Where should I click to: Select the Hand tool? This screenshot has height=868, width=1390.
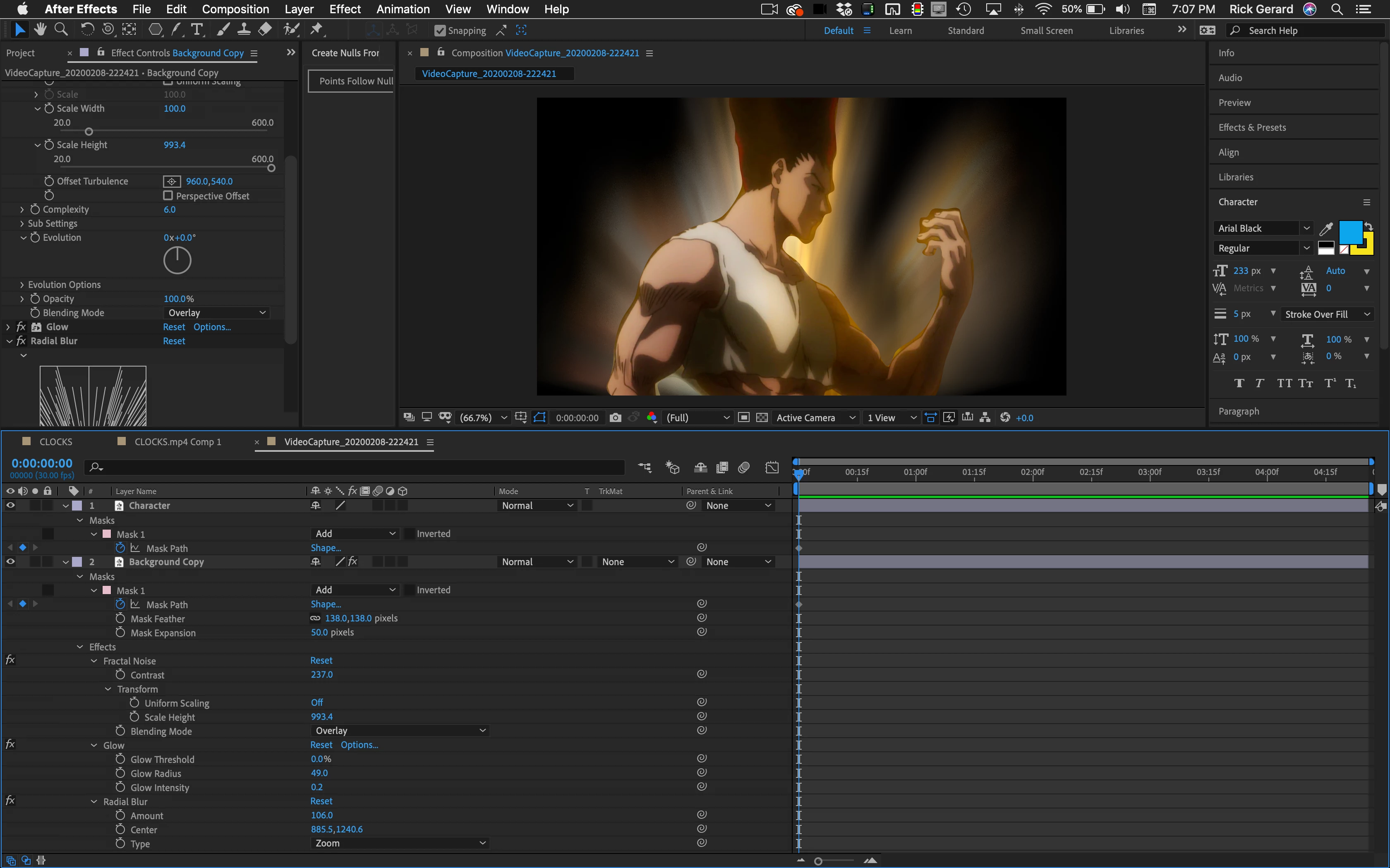coord(40,29)
